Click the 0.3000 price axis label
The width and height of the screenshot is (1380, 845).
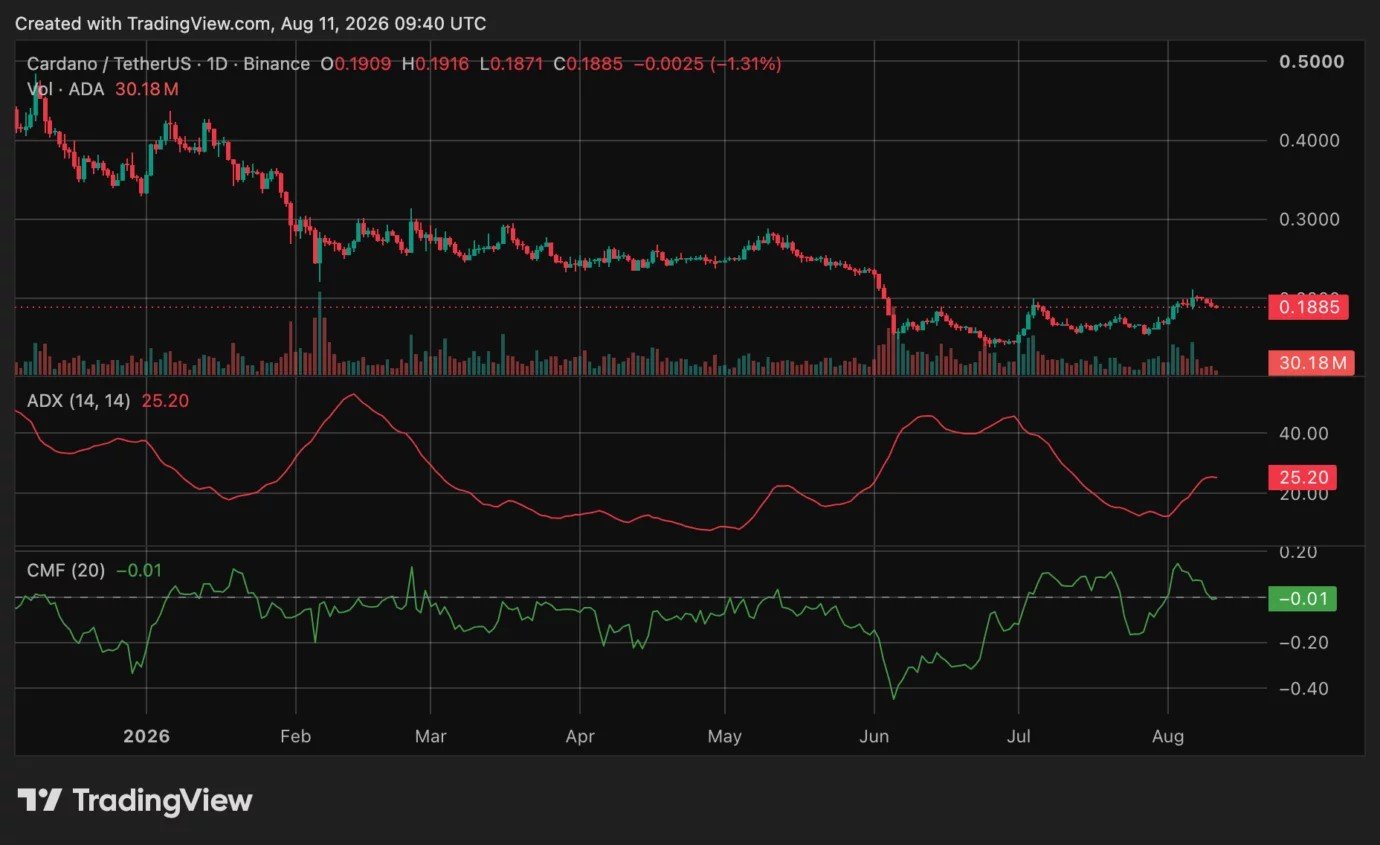(1312, 219)
